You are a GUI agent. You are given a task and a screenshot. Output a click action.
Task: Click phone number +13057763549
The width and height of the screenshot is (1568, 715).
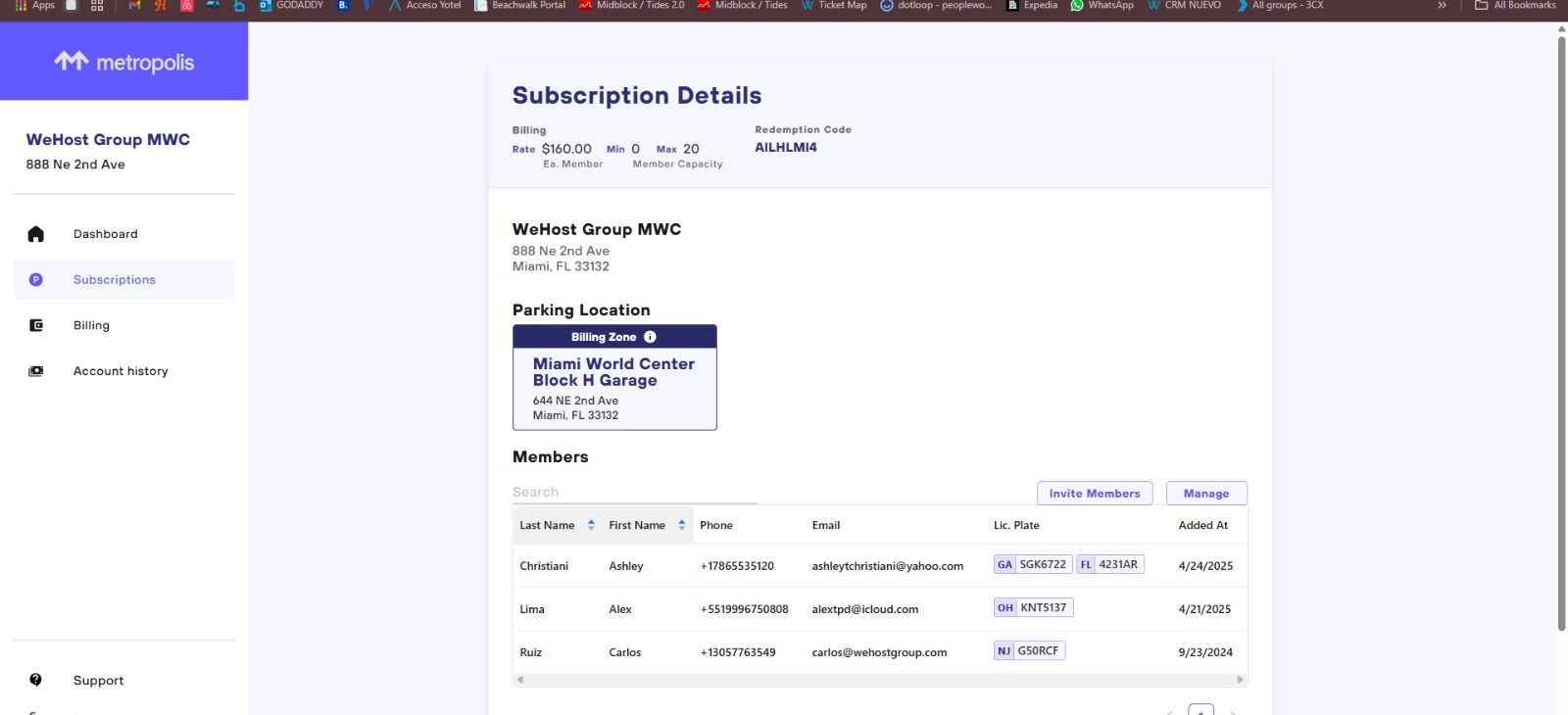[738, 652]
